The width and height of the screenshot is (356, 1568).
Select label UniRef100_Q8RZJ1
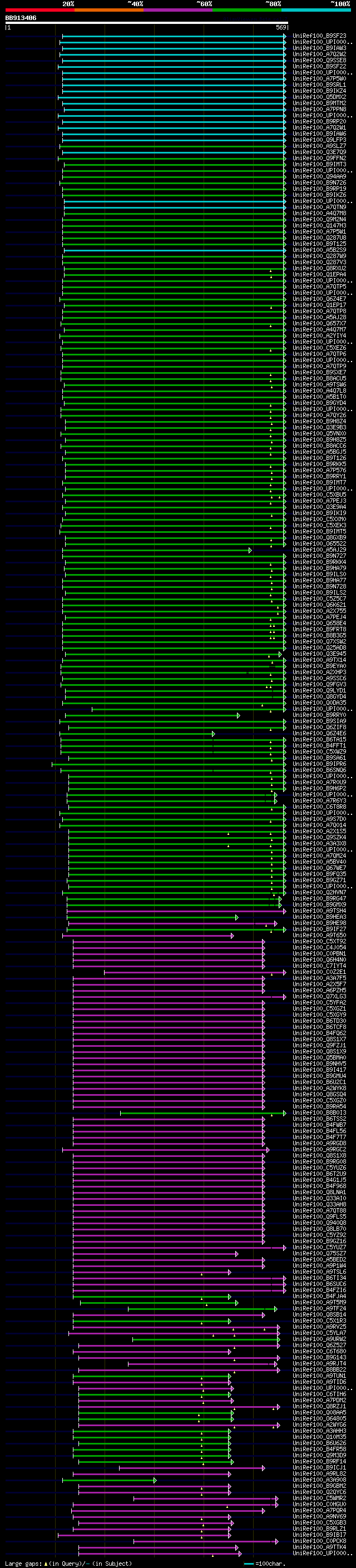(319, 1406)
